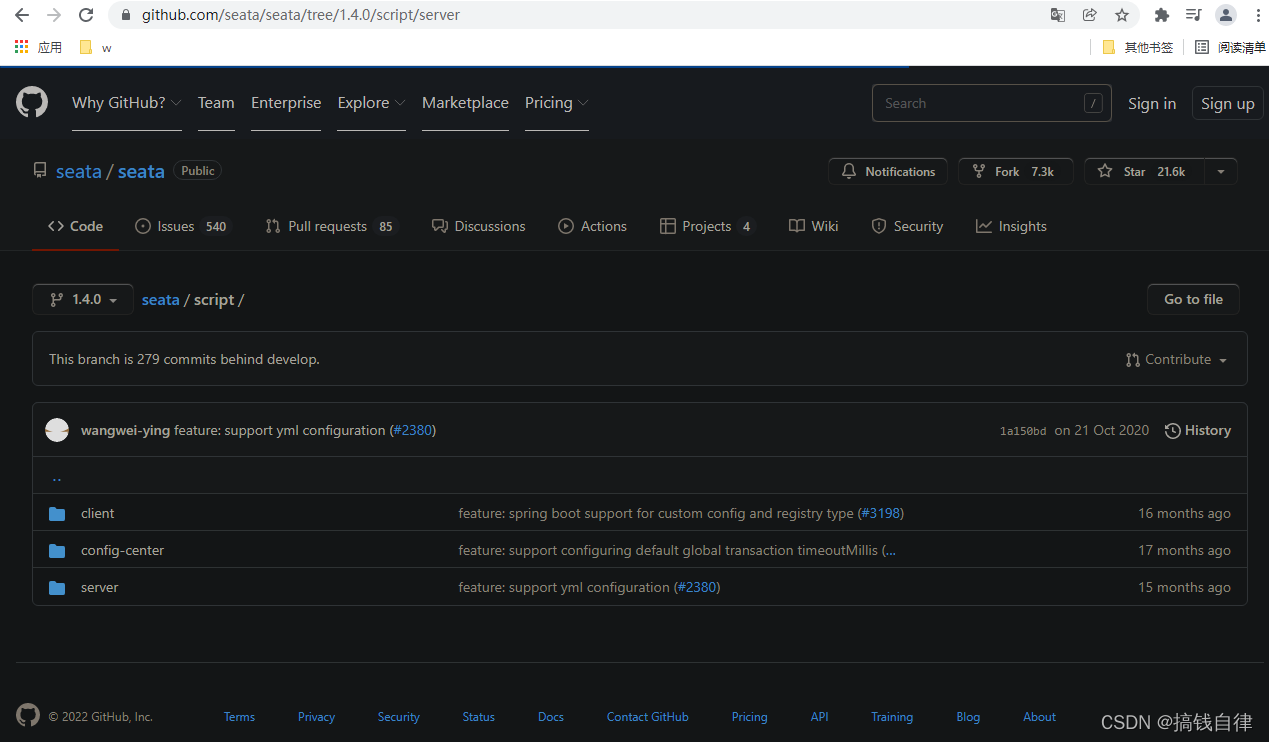1269x742 pixels.
Task: Open the Actions tab
Action: [592, 226]
